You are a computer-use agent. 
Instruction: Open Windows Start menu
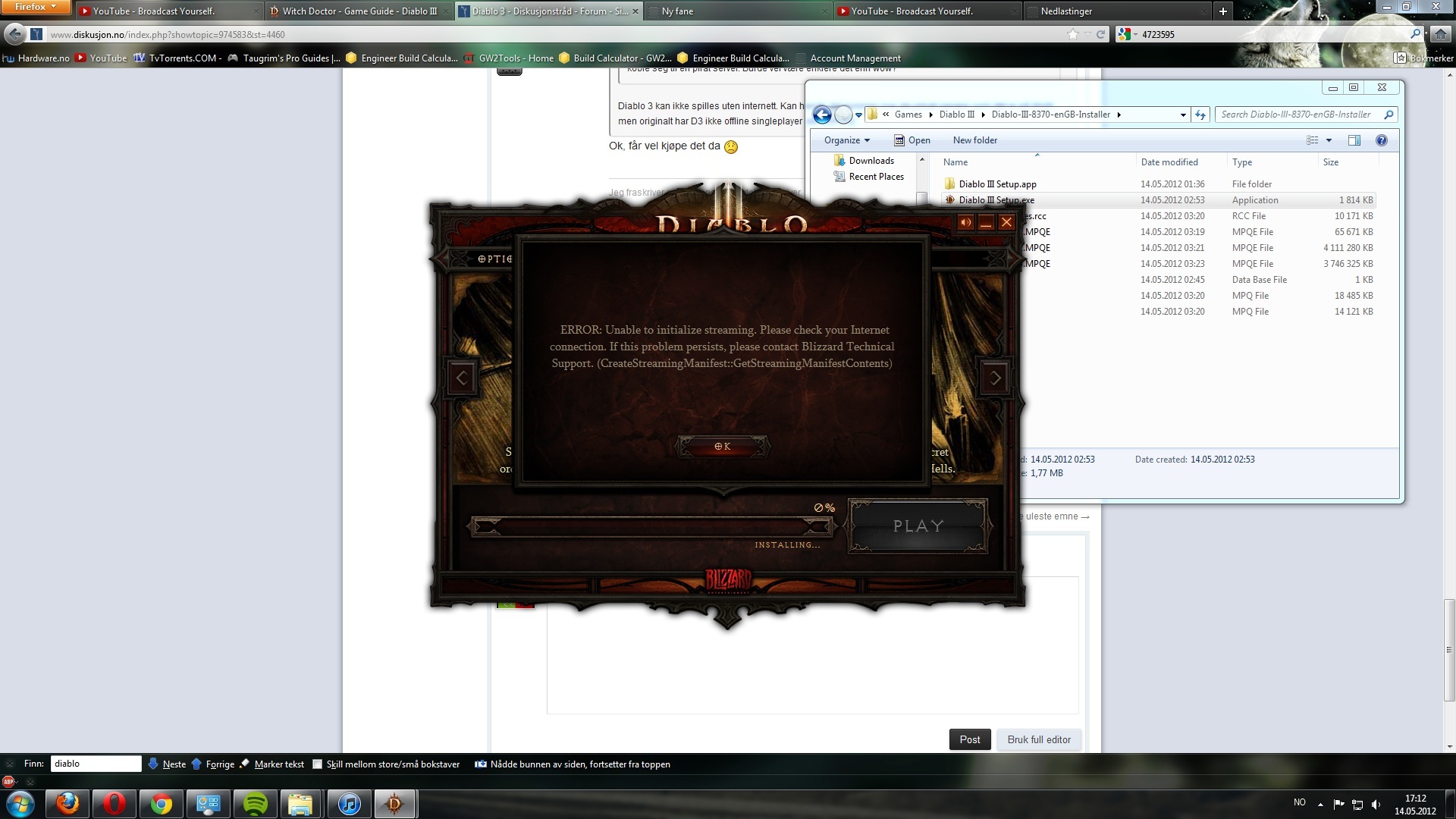pos(20,804)
